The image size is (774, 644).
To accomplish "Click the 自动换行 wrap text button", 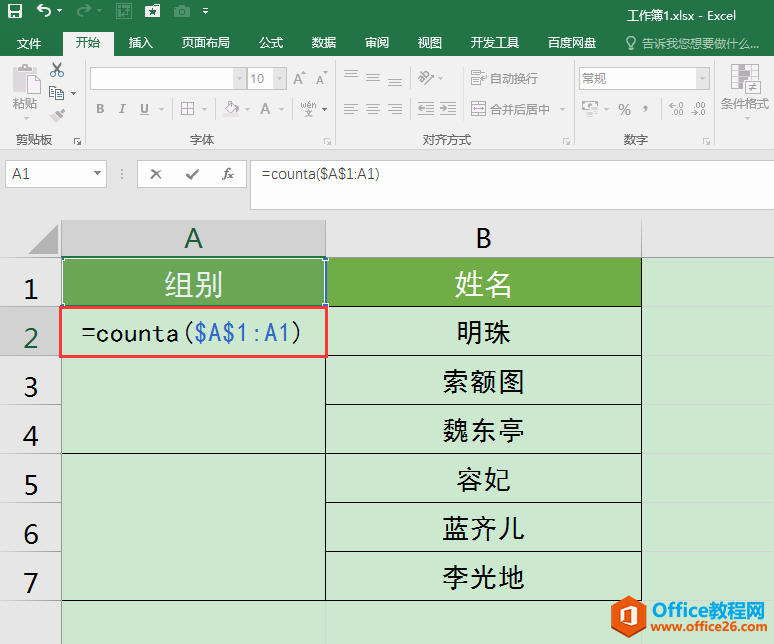I will click(x=504, y=78).
